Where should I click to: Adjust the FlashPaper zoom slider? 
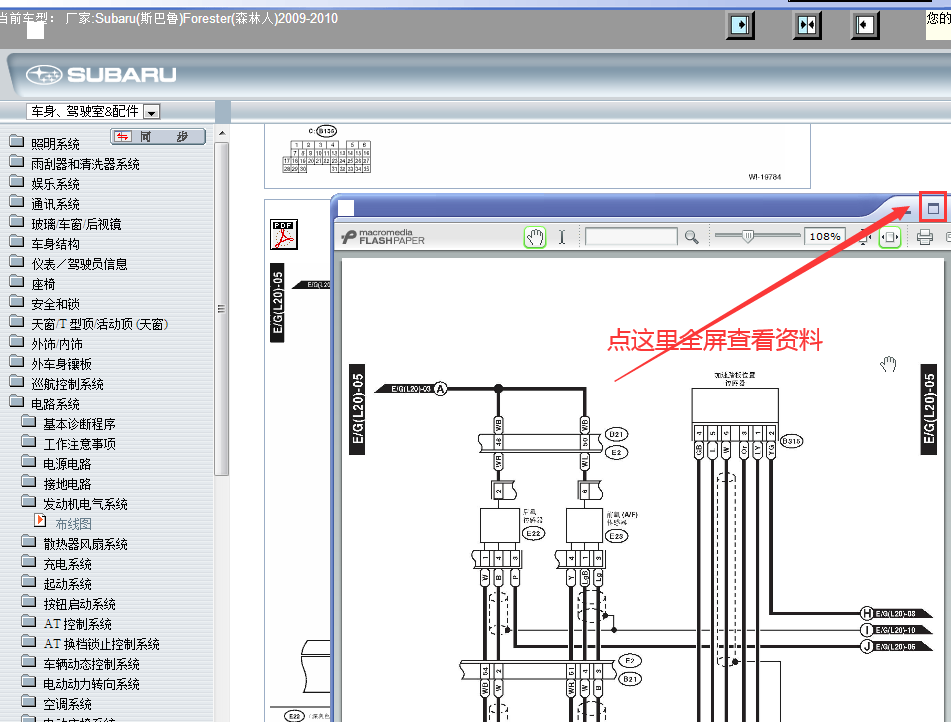748,235
